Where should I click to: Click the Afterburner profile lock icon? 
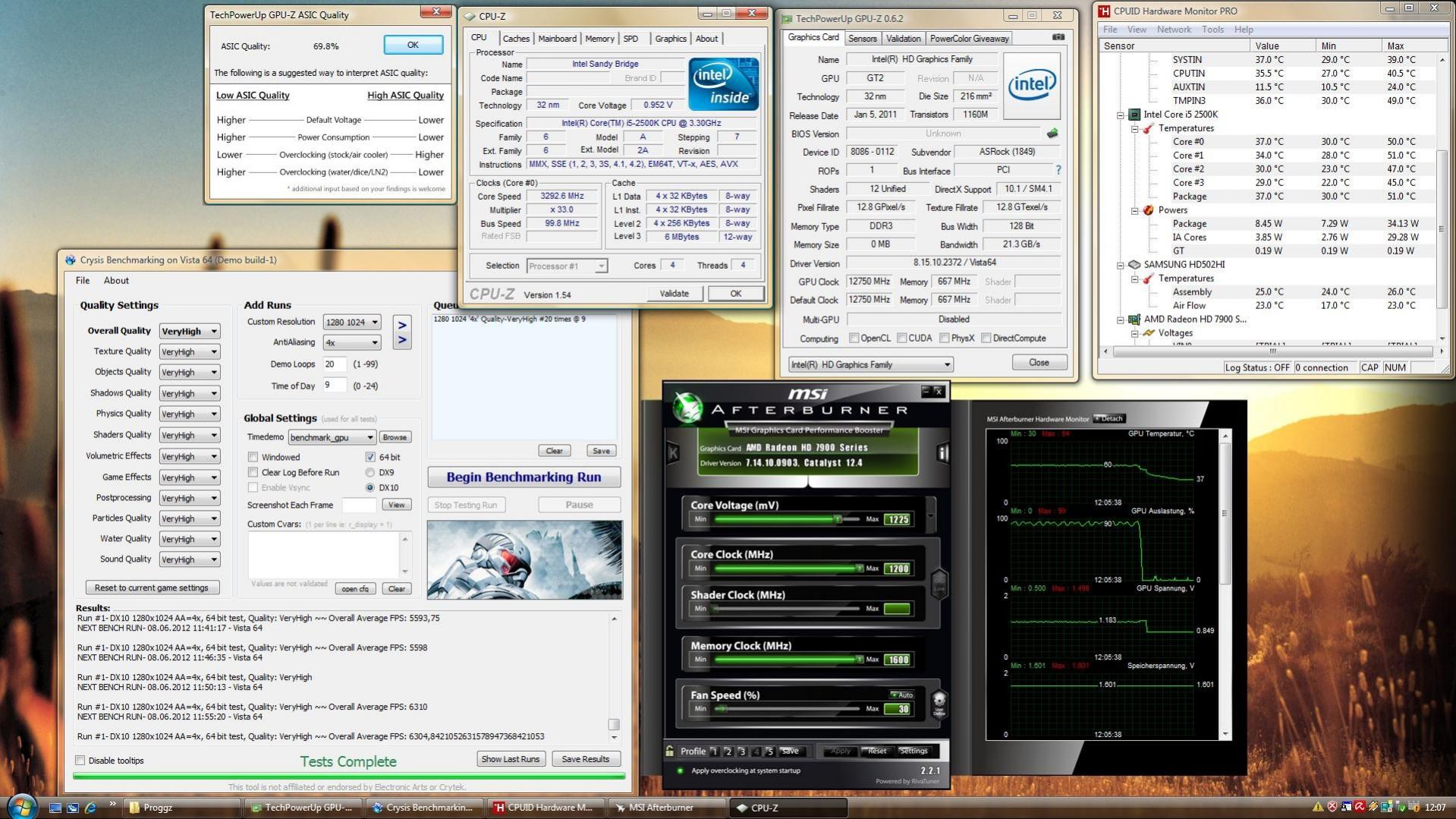pyautogui.click(x=670, y=751)
